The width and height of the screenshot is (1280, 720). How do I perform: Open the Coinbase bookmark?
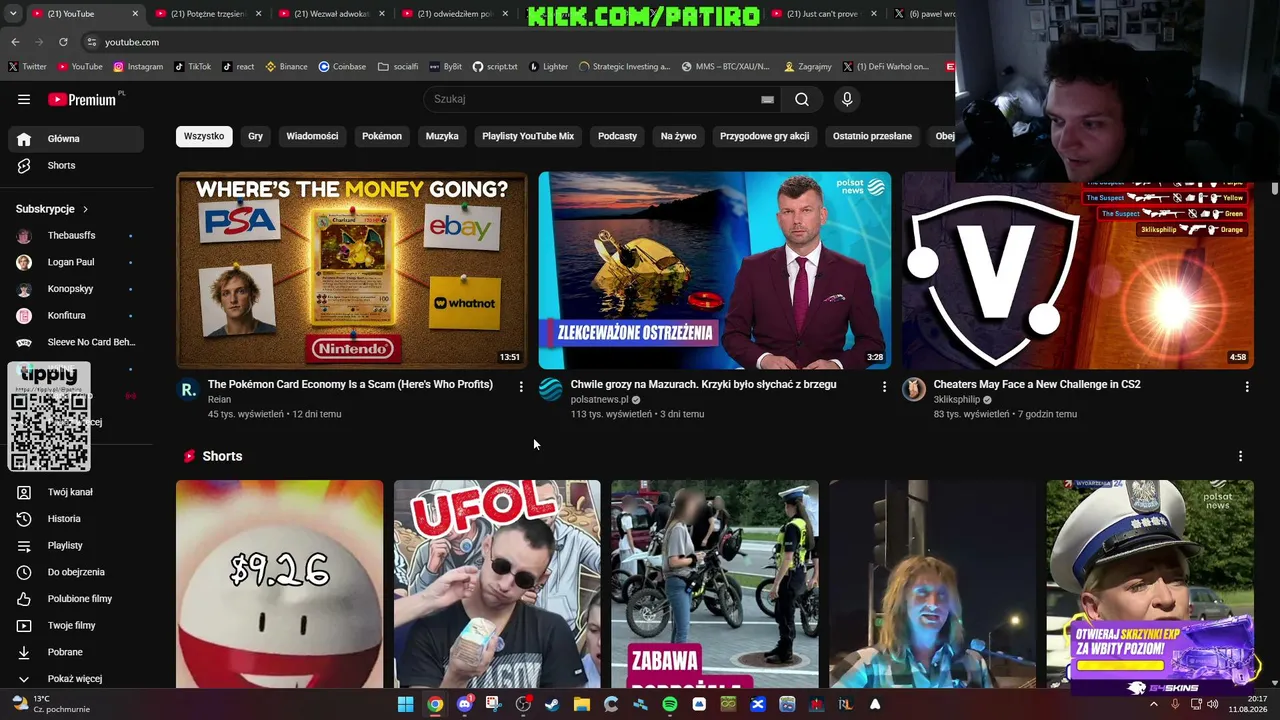coord(342,67)
